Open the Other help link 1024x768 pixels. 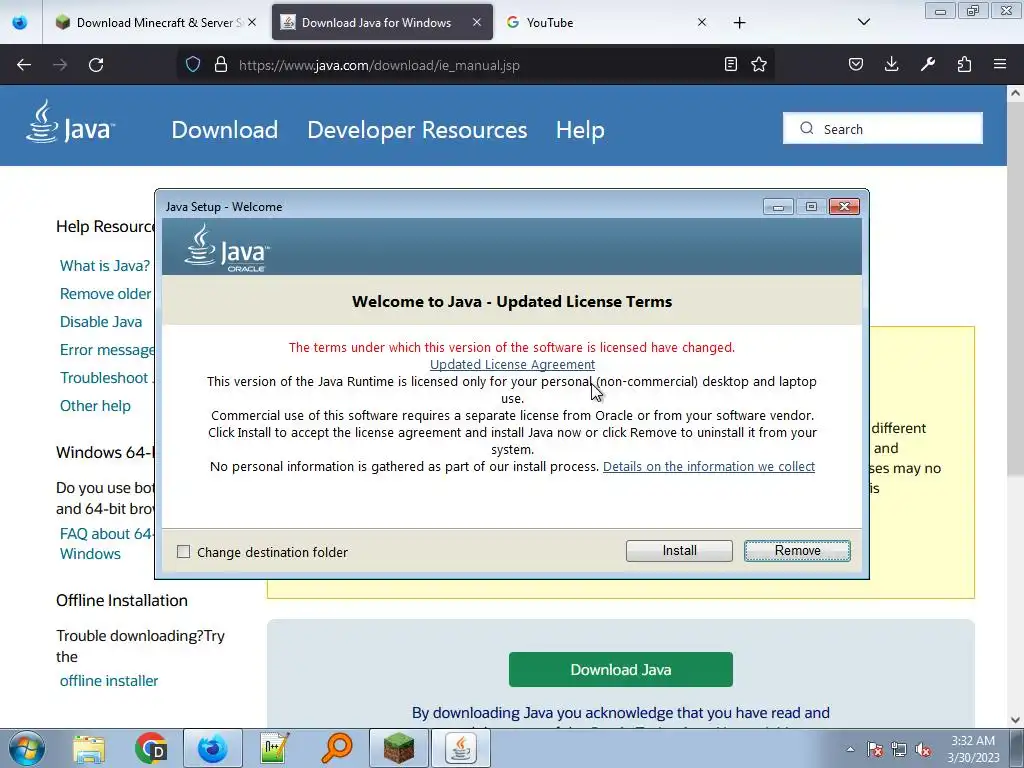point(95,406)
